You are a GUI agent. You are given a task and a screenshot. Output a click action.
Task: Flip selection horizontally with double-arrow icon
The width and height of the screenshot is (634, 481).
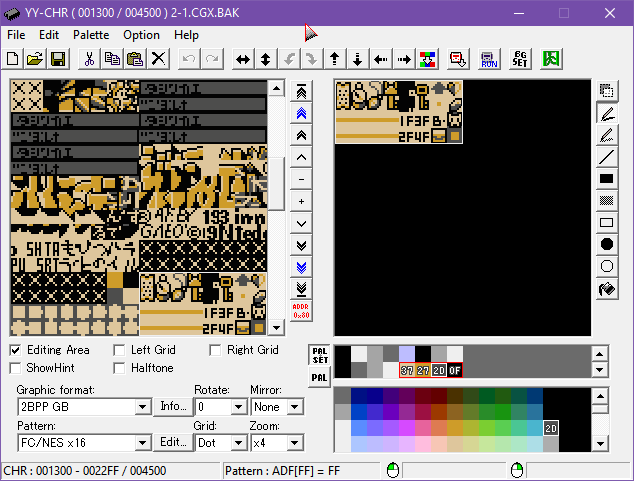click(242, 59)
